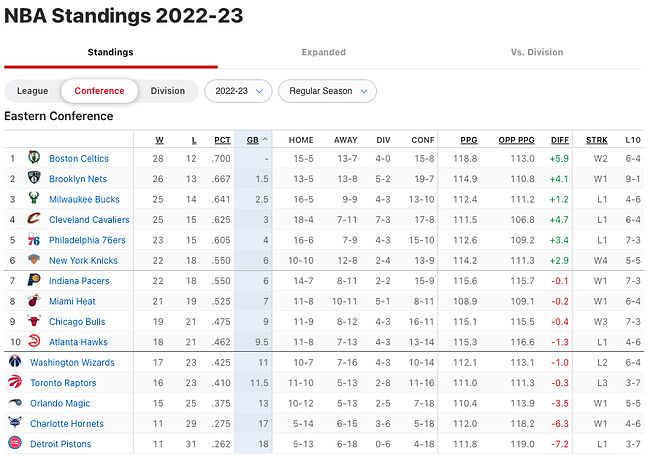Click the Milwaukee Bucks logo icon

point(34,198)
